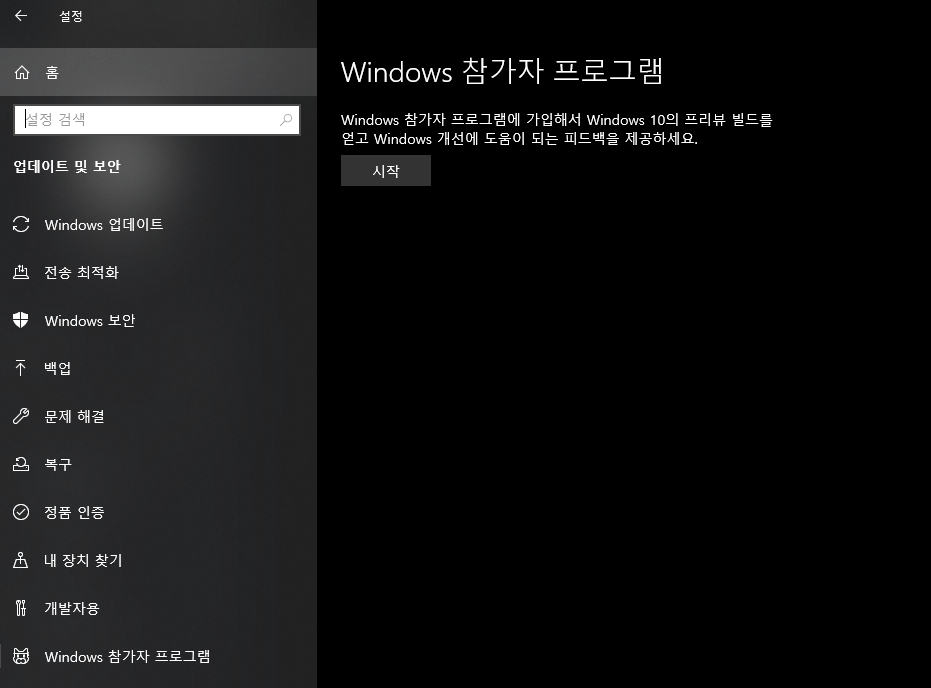This screenshot has width=931, height=688.
Task: Click the Windows 참가자 프로그램 cat icon
Action: pos(21,656)
